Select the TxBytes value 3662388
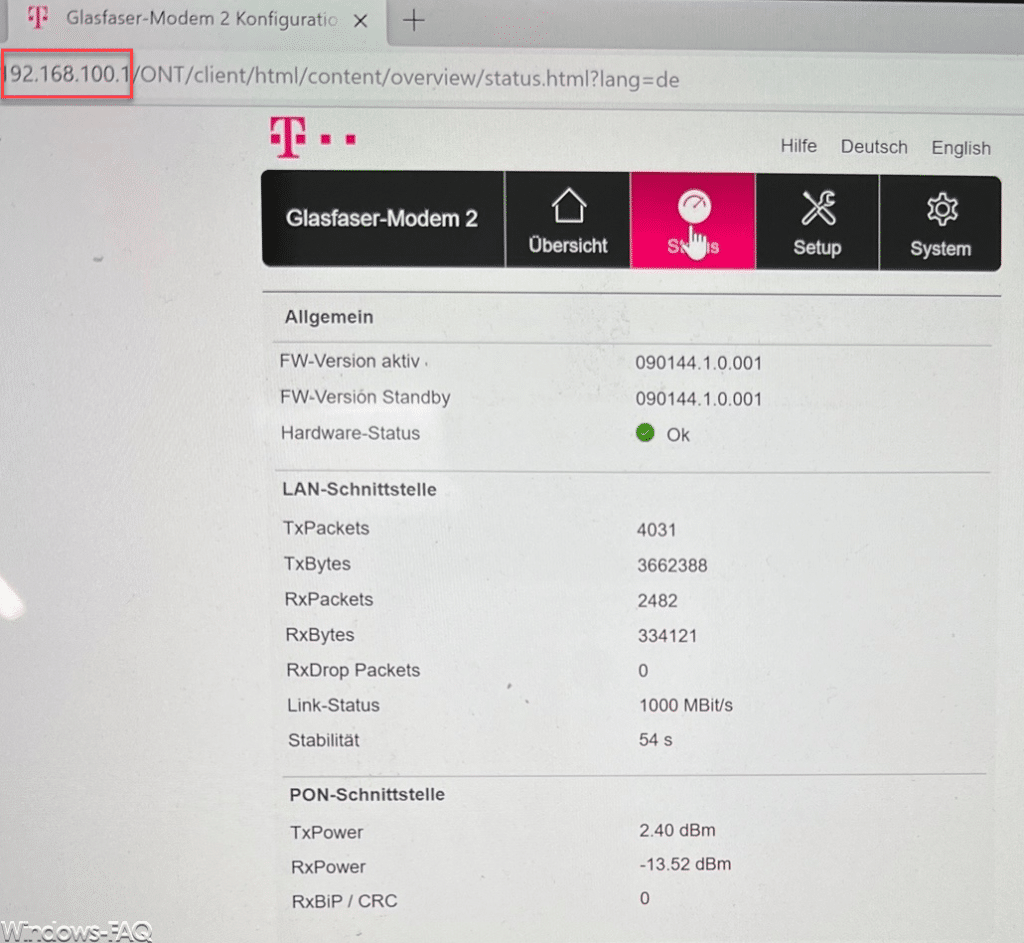Screen dimensions: 1024x943 point(672,565)
